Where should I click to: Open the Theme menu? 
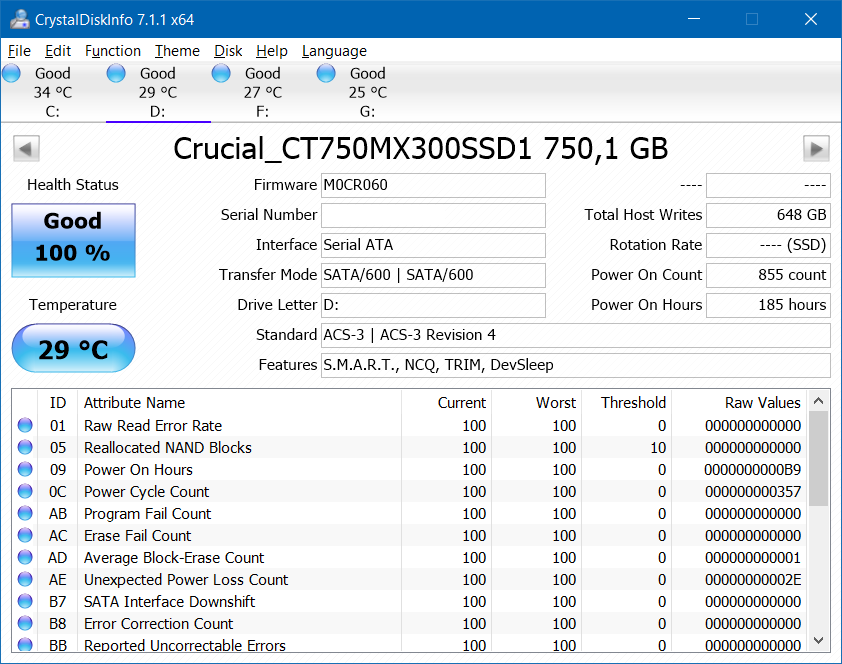(177, 51)
